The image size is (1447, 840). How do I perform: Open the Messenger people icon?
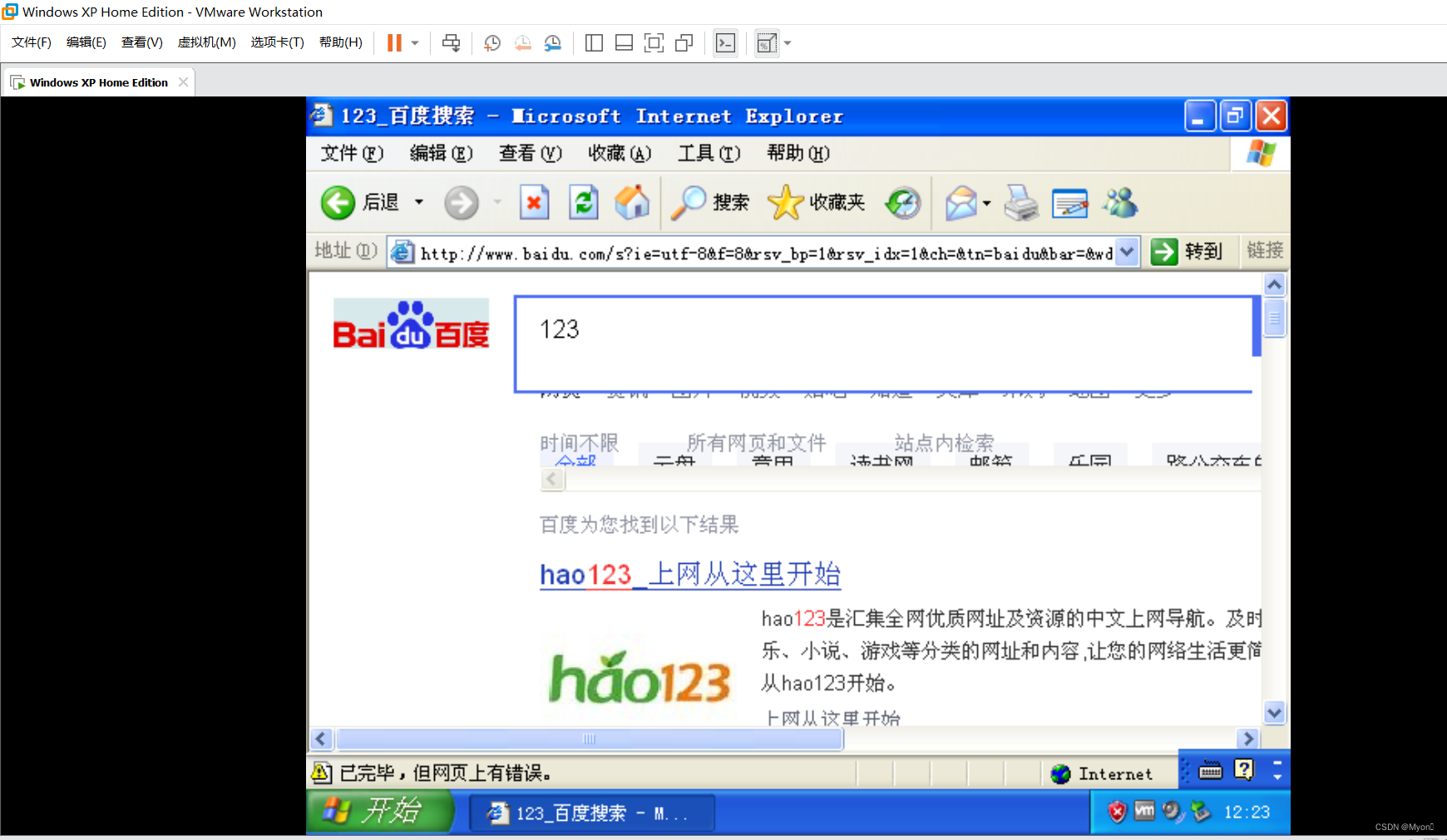1120,202
